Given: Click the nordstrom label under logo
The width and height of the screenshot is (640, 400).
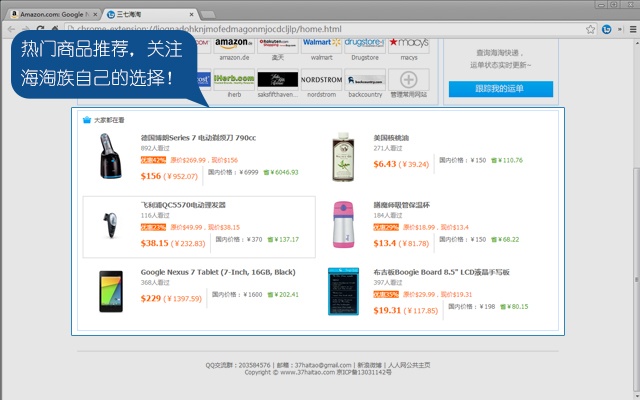Looking at the screenshot, I should [x=321, y=94].
